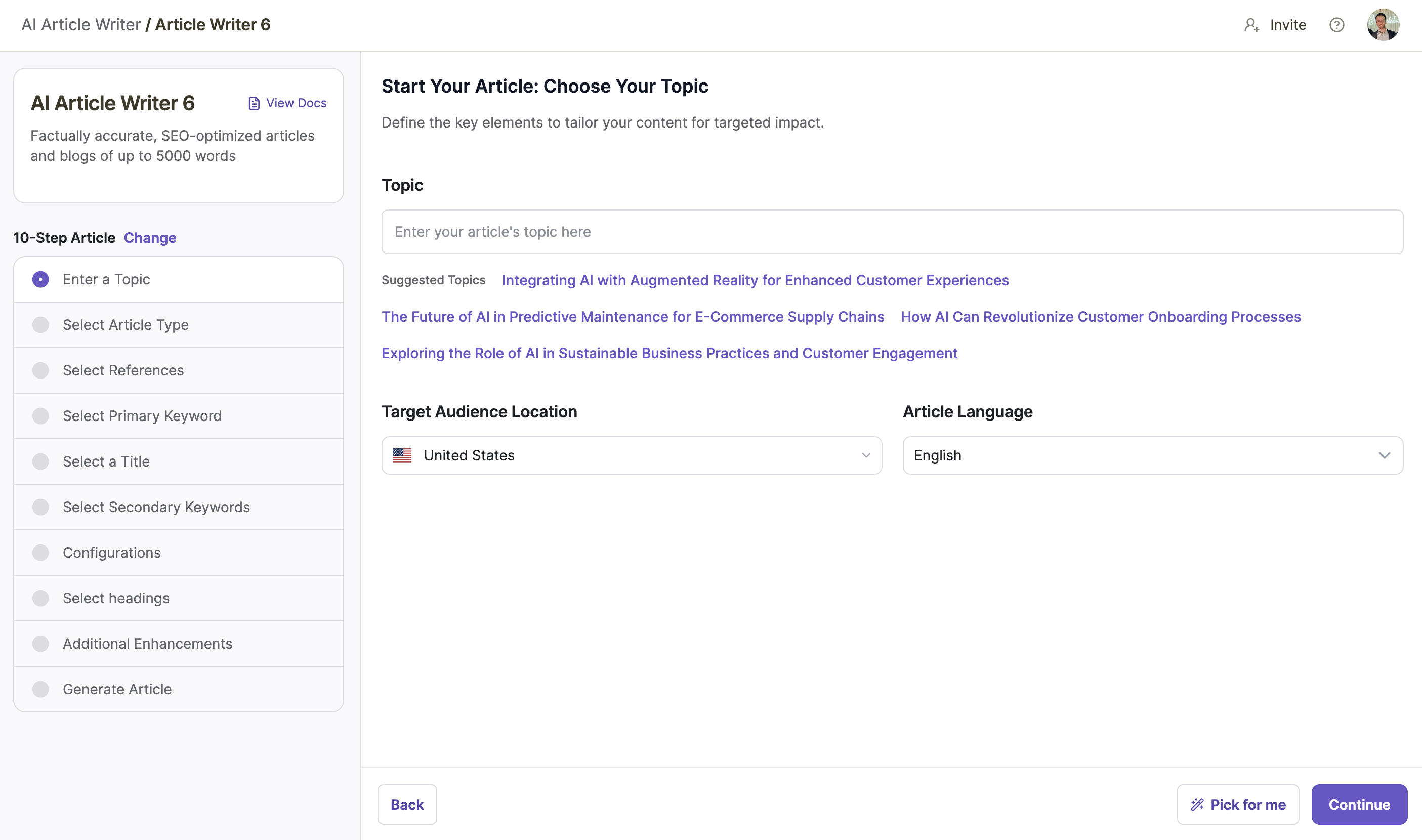
Task: Click the chevron in the United States dropdown
Action: 866,455
